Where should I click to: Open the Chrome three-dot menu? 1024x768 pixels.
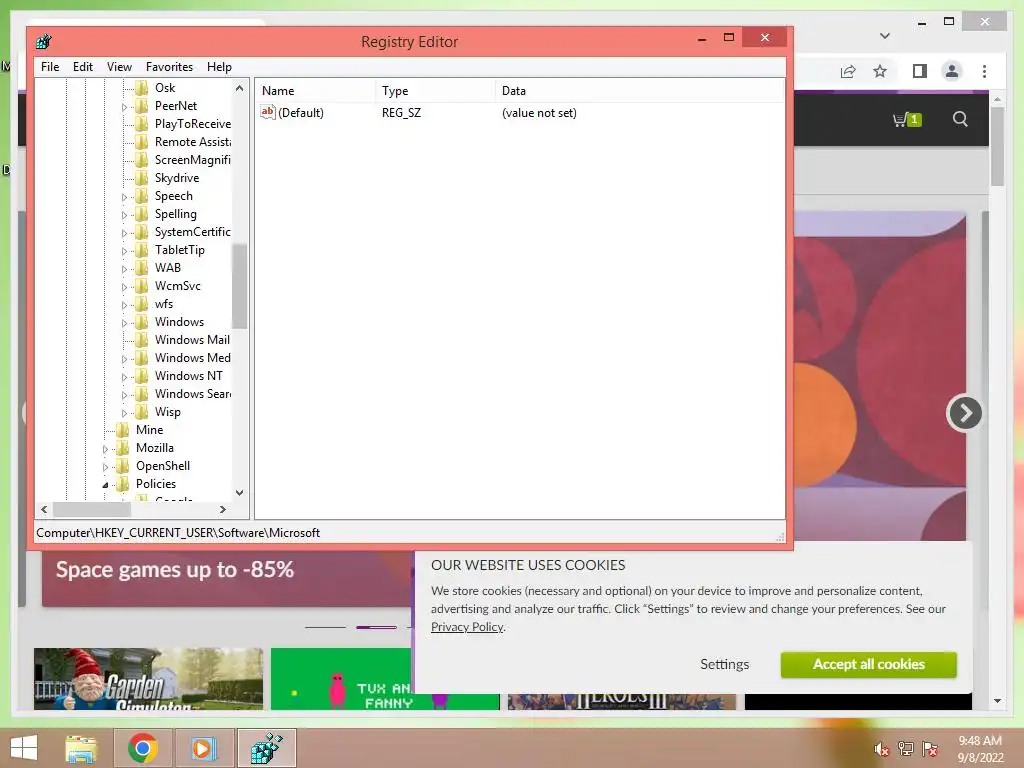984,71
